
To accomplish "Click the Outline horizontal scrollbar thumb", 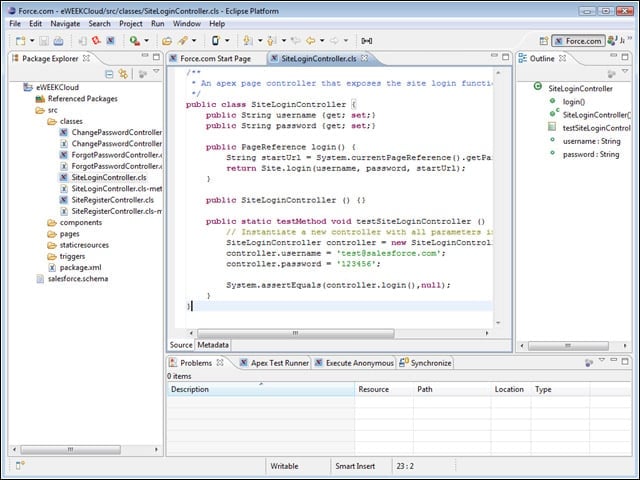I will click(568, 346).
